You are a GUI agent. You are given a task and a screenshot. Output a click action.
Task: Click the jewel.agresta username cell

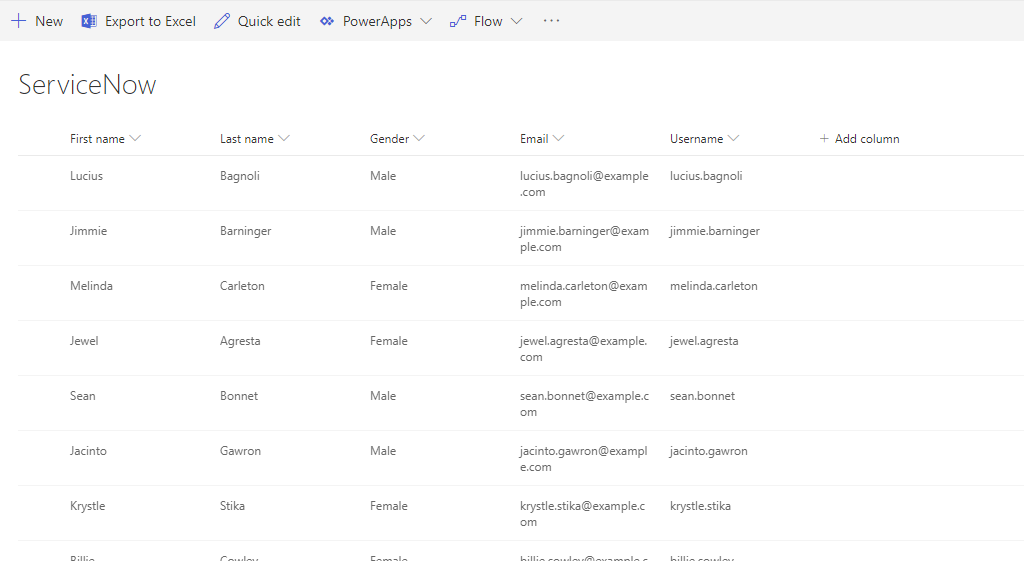704,340
